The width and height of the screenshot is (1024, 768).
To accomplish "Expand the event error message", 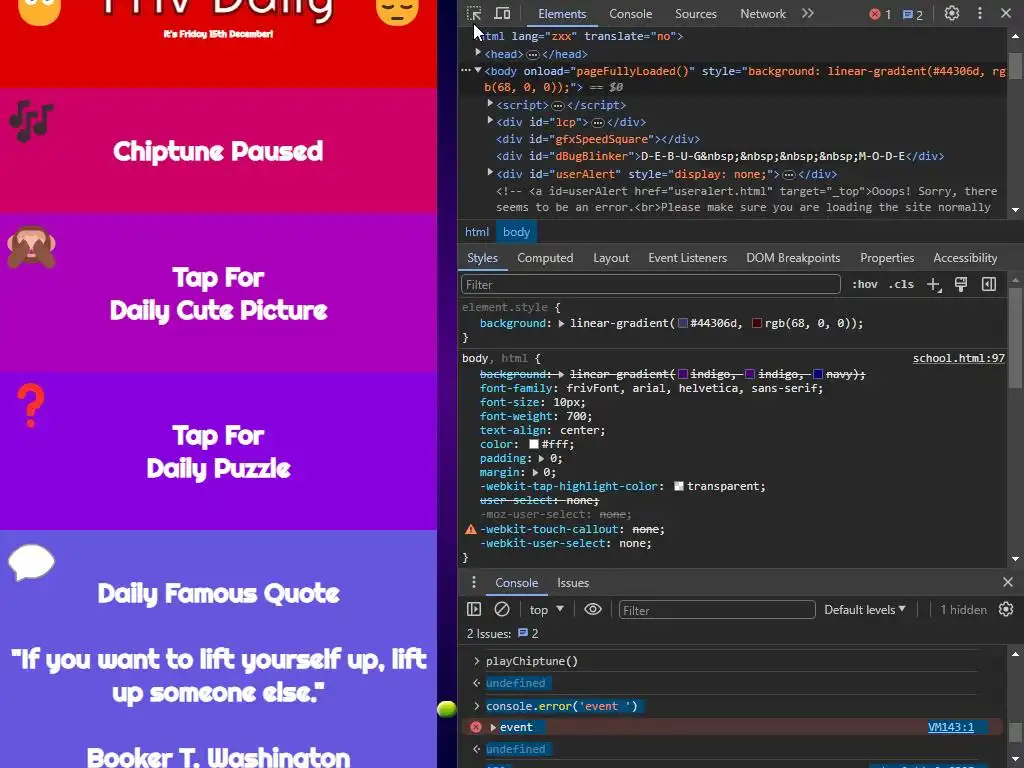I will pos(493,727).
